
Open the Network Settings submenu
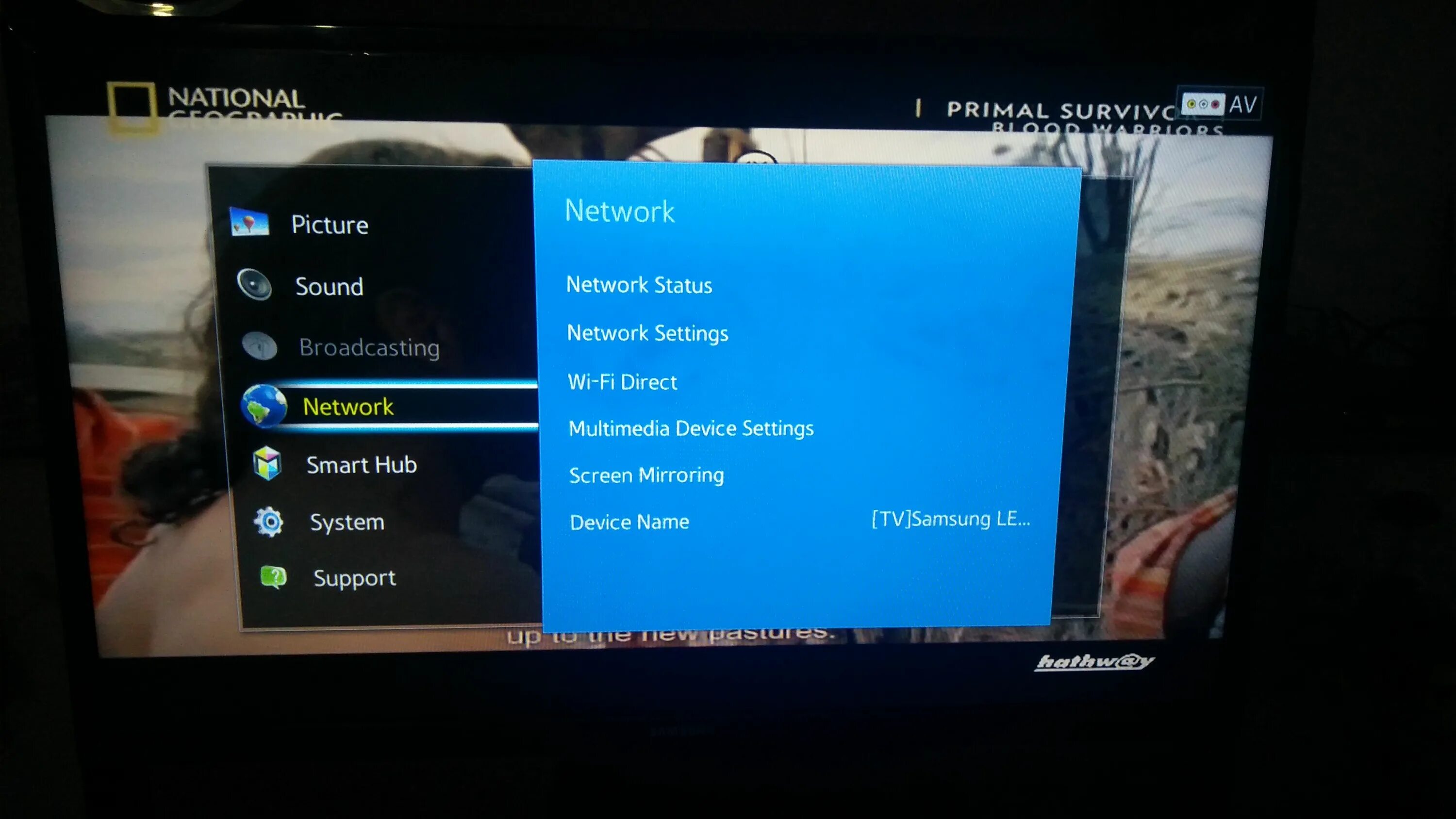pos(648,332)
